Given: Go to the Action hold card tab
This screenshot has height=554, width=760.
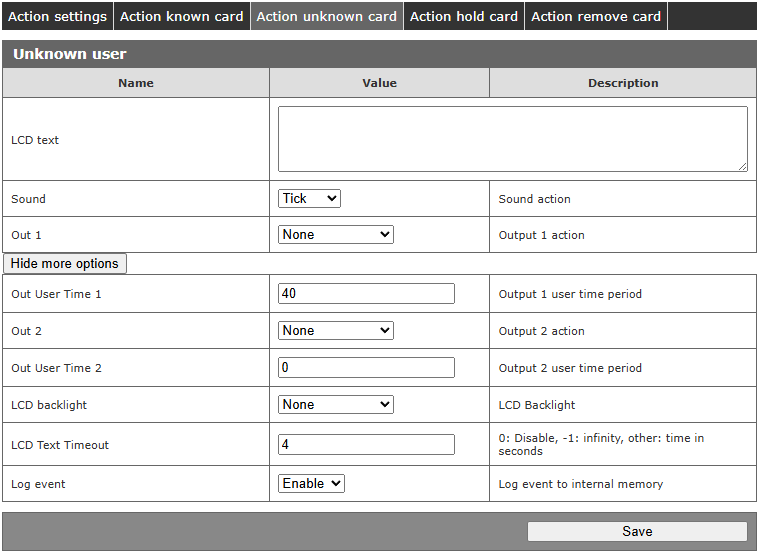Looking at the screenshot, I should pos(464,16).
